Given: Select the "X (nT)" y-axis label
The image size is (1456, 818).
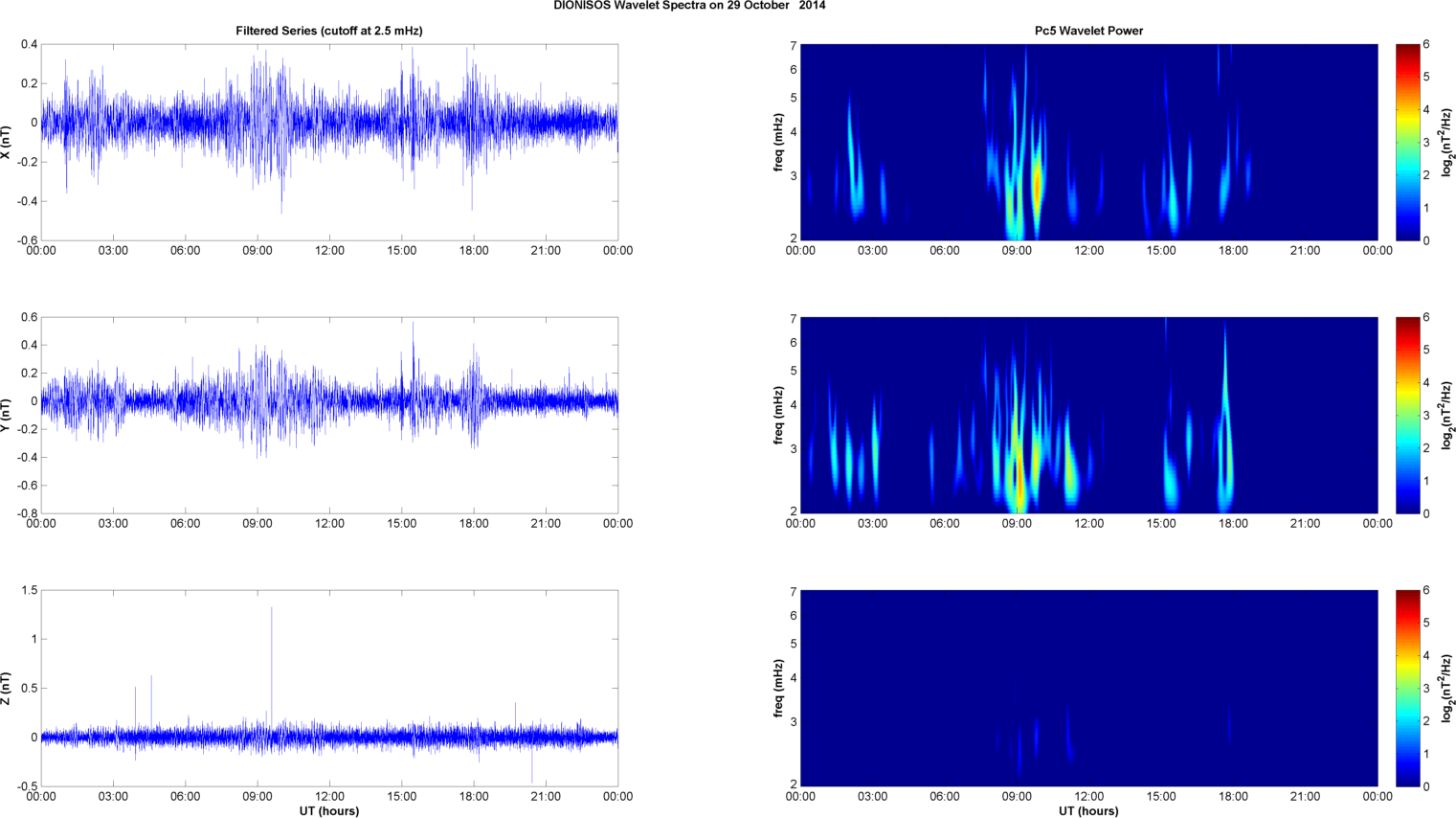Looking at the screenshot, I should tap(6, 142).
